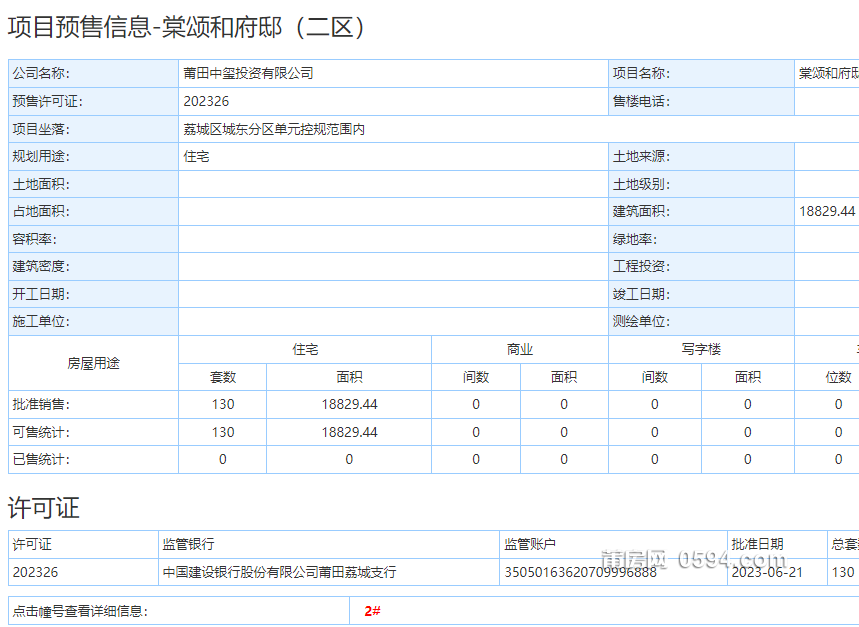Click the 施工单位 label cell
This screenshot has height=627, width=859.
[x=93, y=321]
